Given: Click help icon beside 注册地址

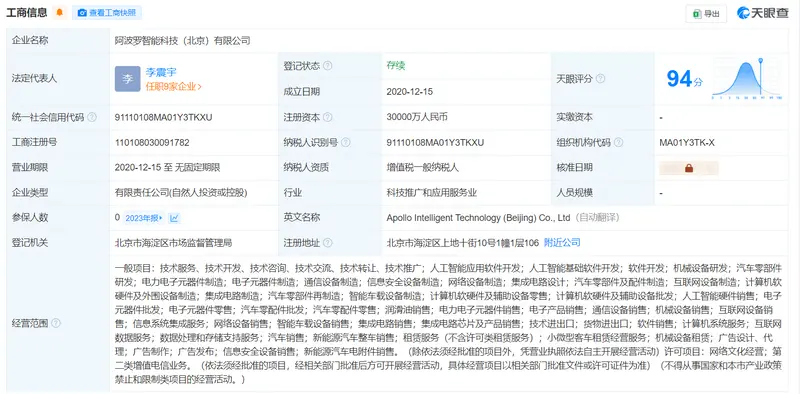Looking at the screenshot, I should point(328,243).
